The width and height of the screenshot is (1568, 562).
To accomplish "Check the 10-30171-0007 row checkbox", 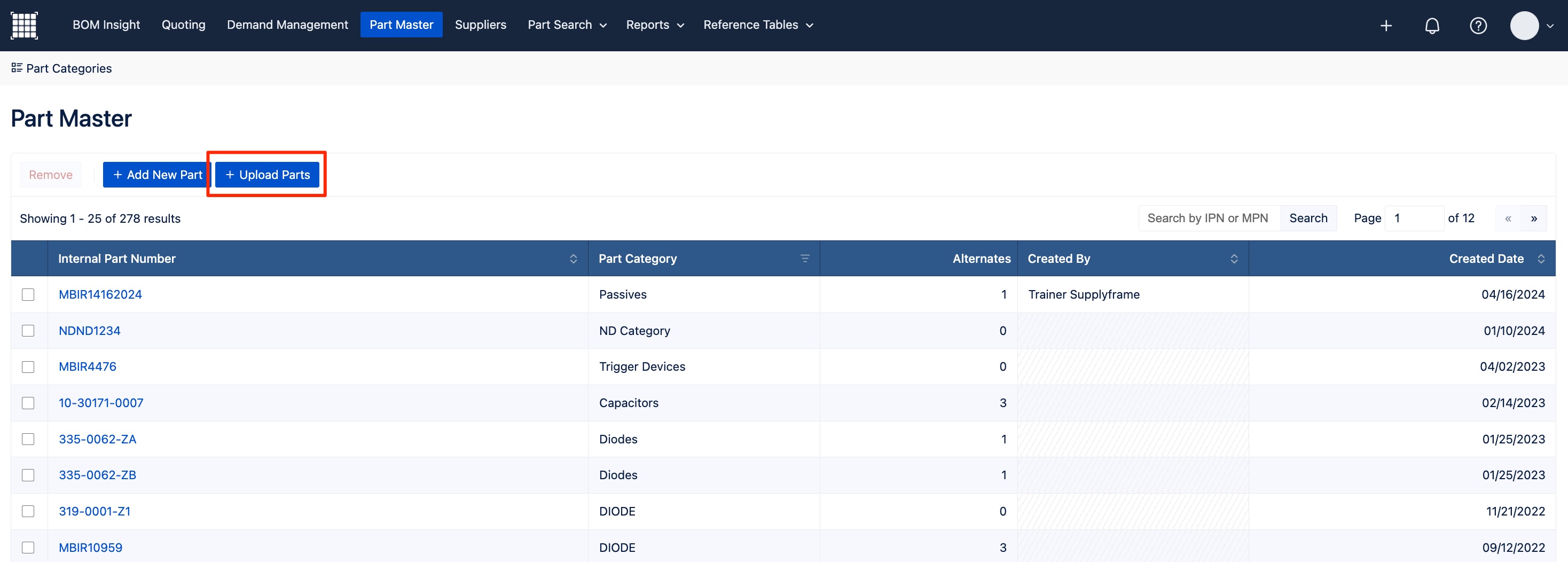I will 28,403.
